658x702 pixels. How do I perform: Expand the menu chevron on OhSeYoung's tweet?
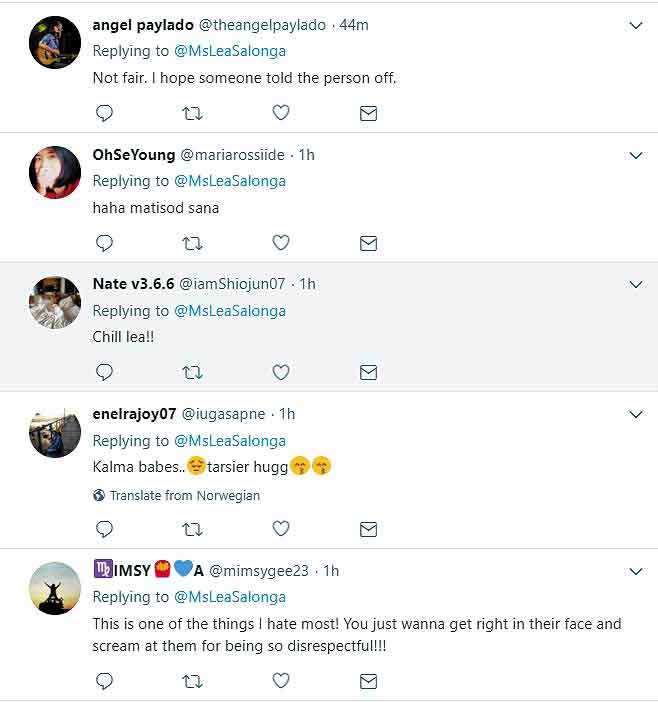coord(635,155)
